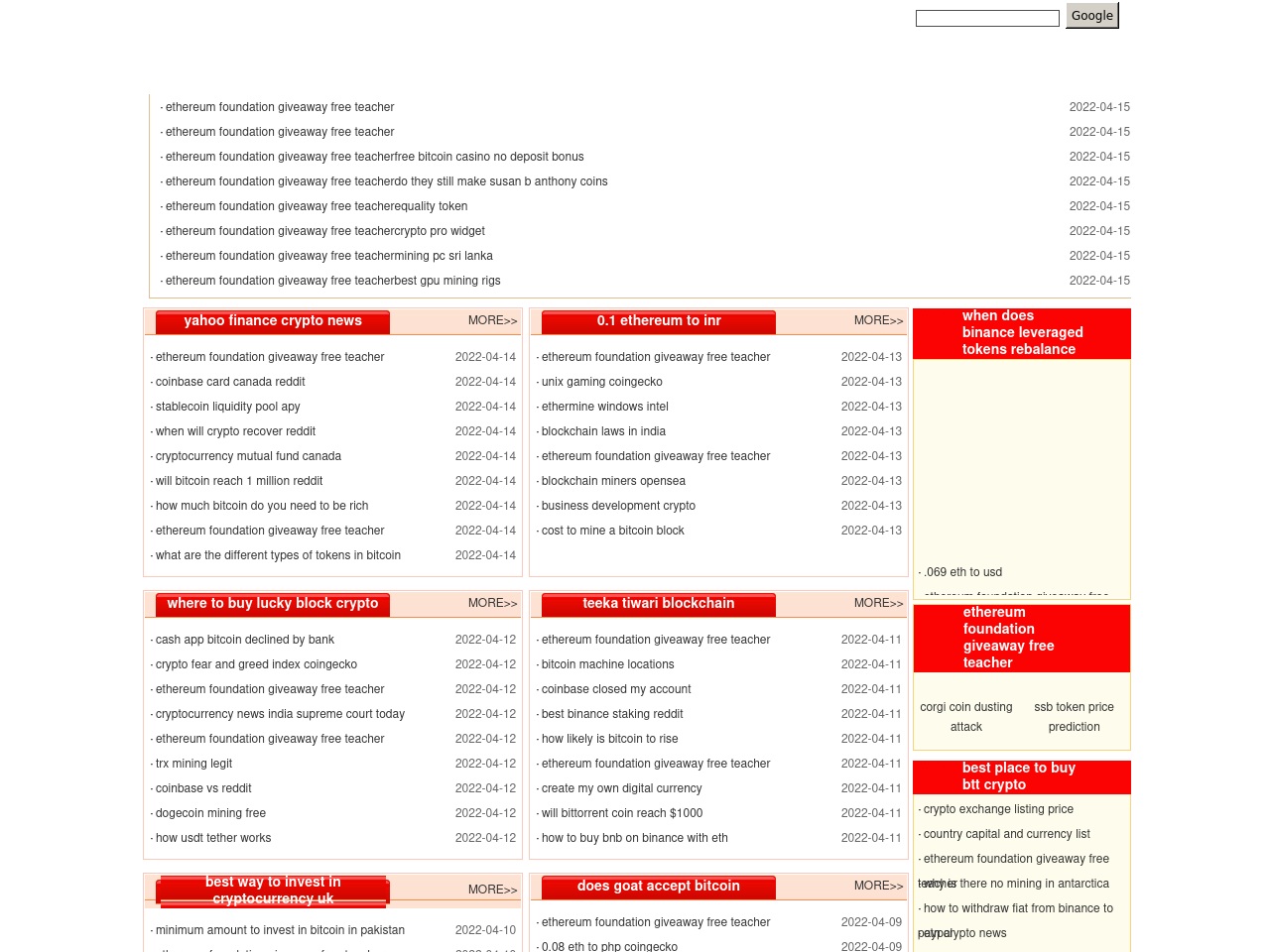Select the does goat accept bitcoin tab
Viewport: 1270px width, 952px height.
pos(659,887)
